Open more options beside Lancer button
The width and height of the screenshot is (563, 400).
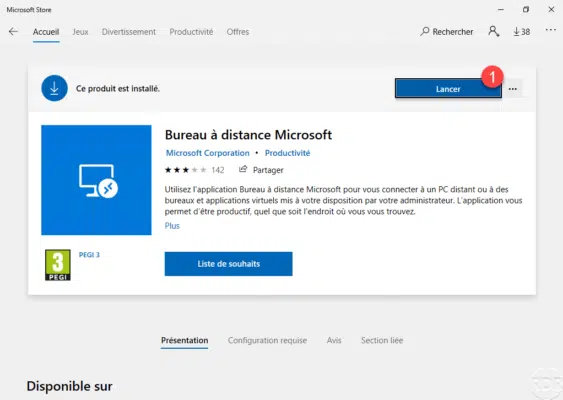tap(513, 89)
